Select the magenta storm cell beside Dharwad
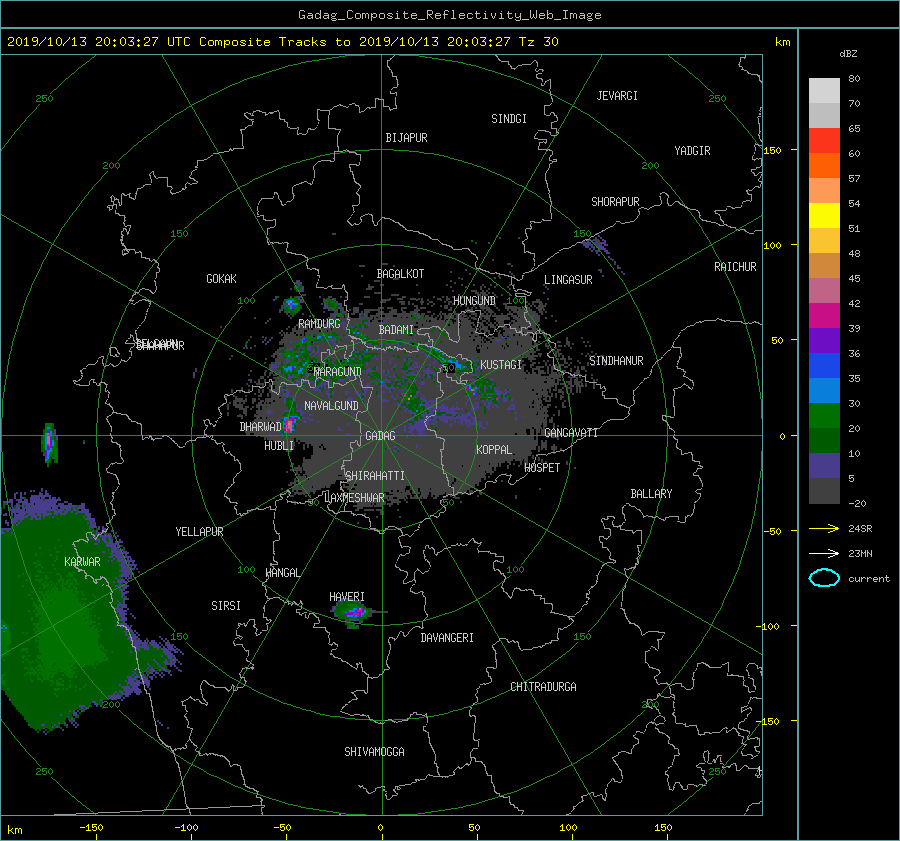This screenshot has height=841, width=900. click(289, 424)
